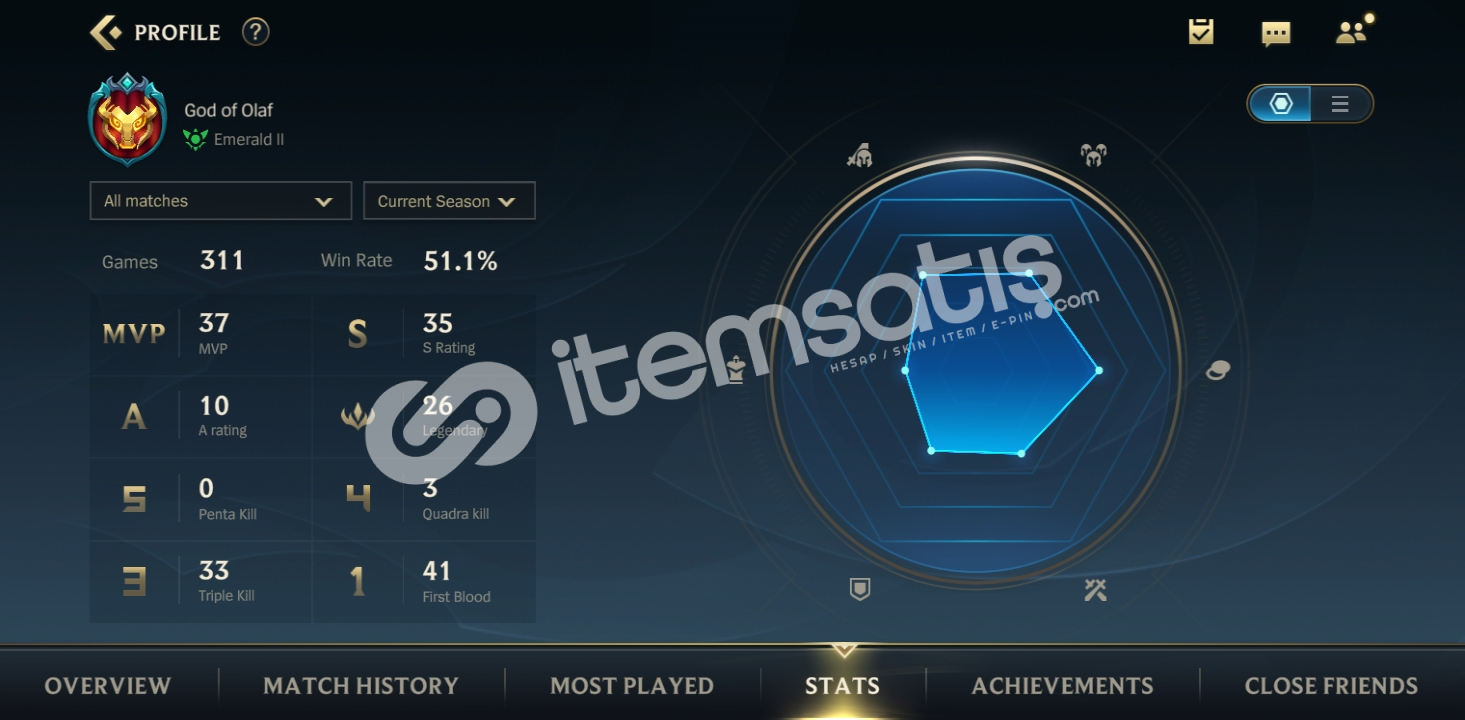Switch to the Achievements tab
1465x720 pixels.
click(1062, 686)
